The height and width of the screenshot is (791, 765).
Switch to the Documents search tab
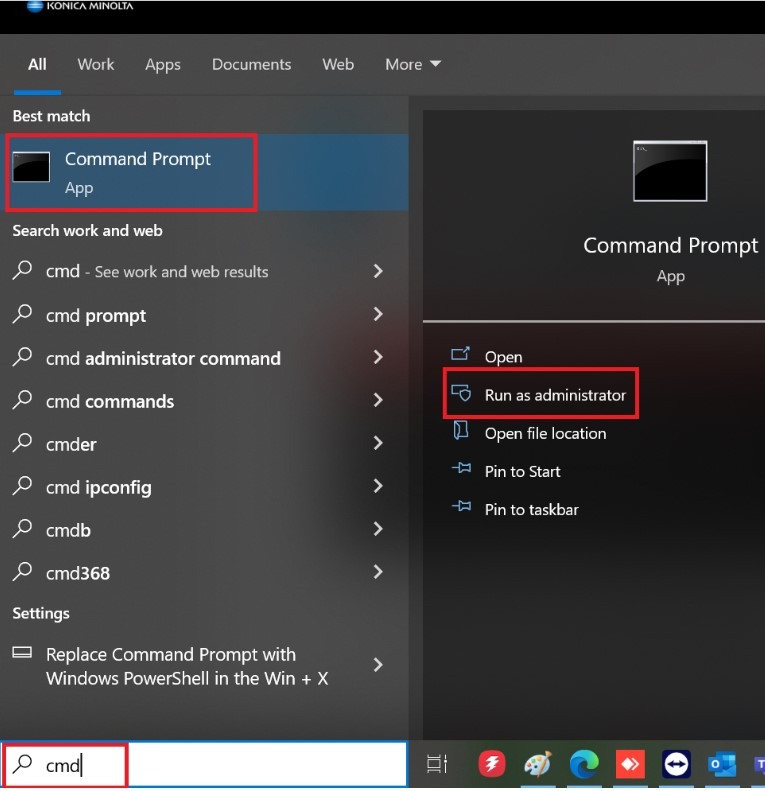[250, 64]
